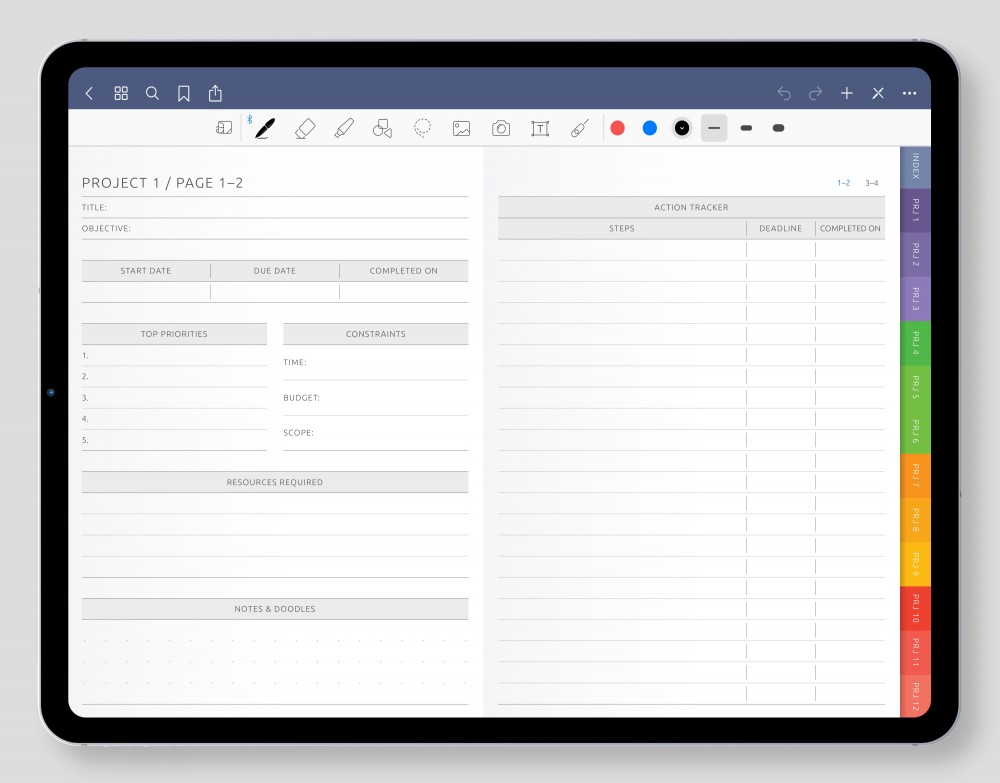Tap the SCOPE: constraint line

pos(376,433)
